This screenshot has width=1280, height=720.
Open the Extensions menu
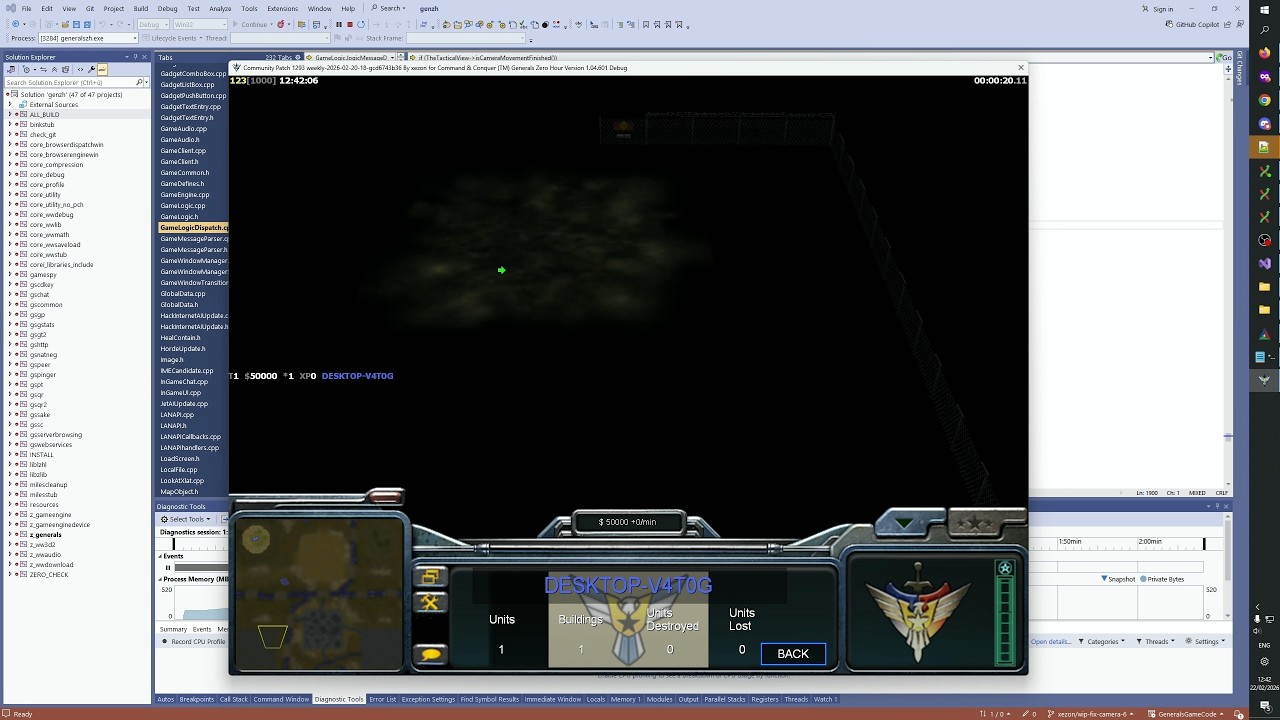[282, 8]
